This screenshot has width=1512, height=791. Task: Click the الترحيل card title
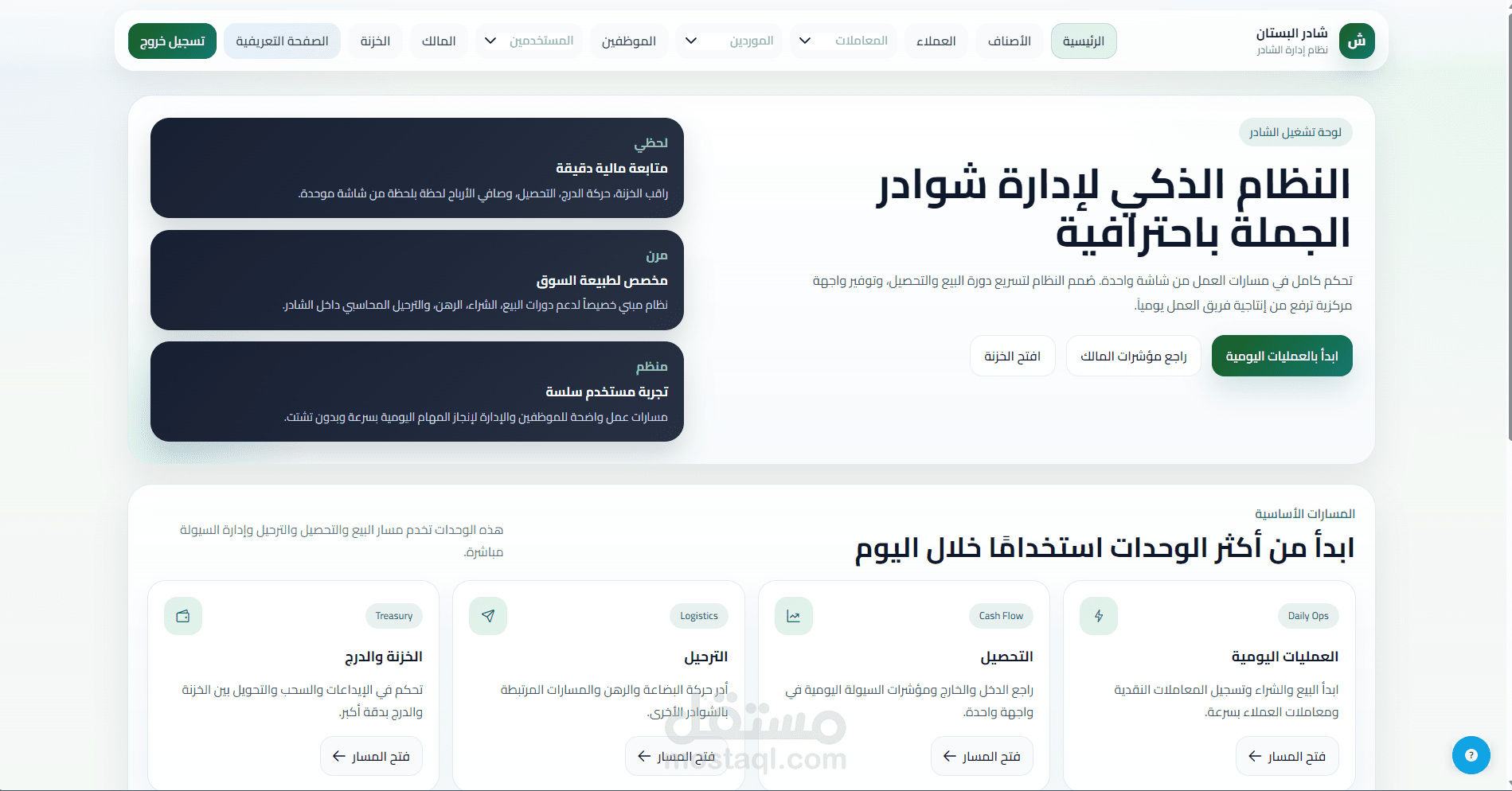pyautogui.click(x=706, y=657)
